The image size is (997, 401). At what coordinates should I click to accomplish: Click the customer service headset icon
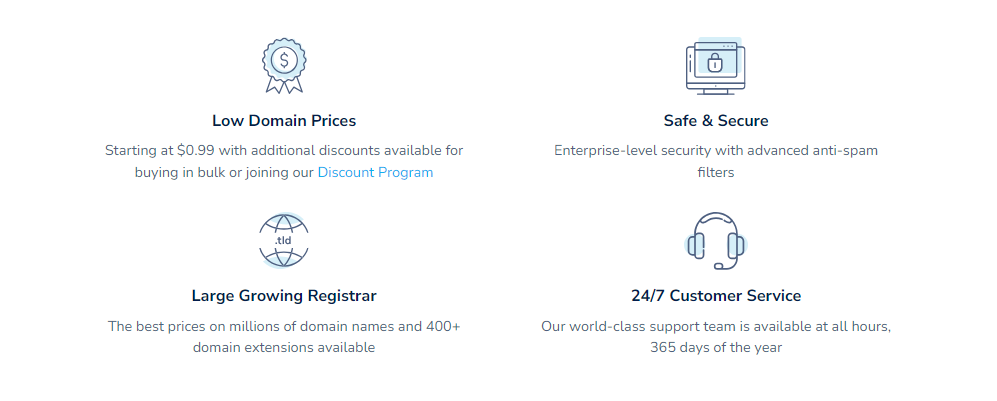pos(716,241)
